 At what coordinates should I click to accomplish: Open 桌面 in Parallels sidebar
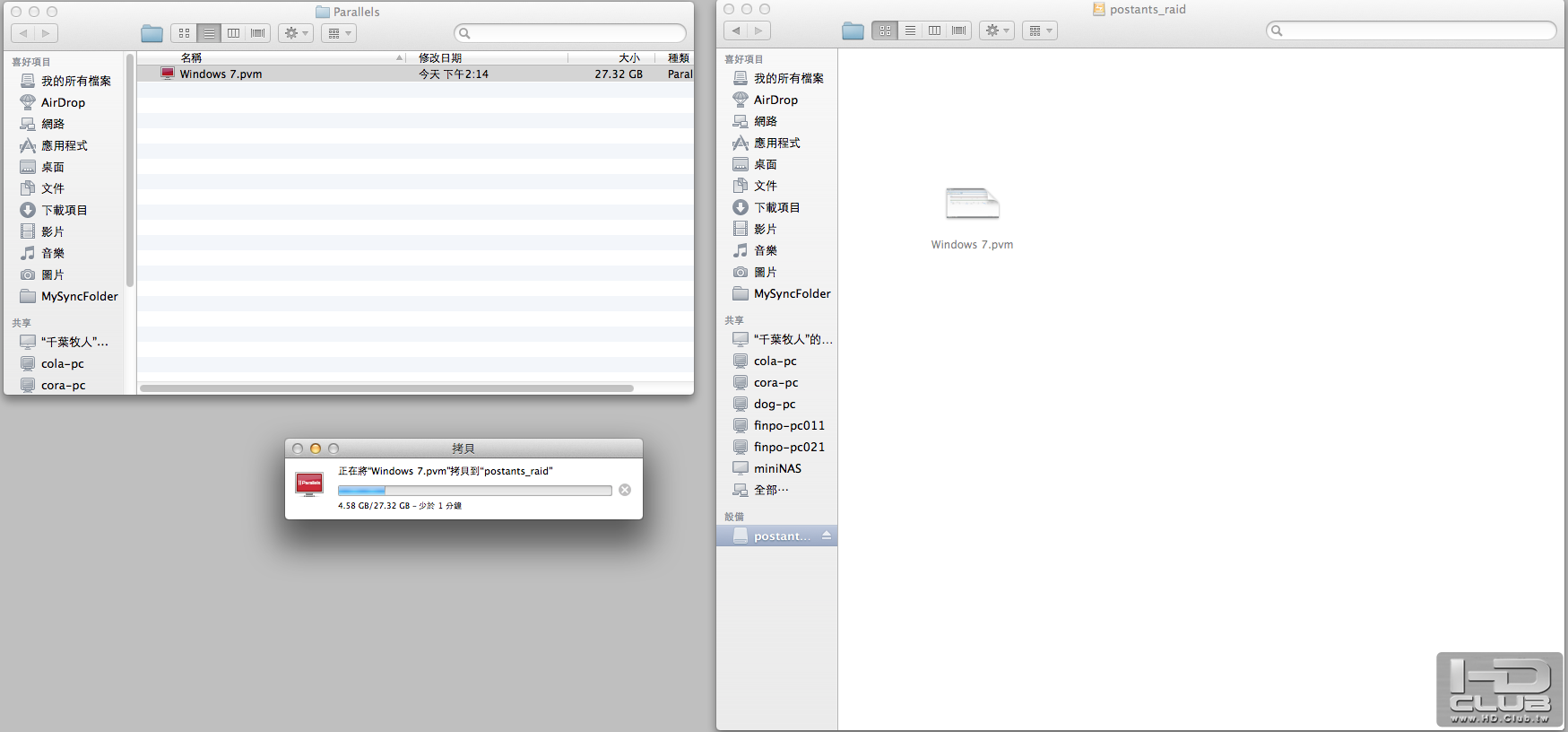[43, 167]
